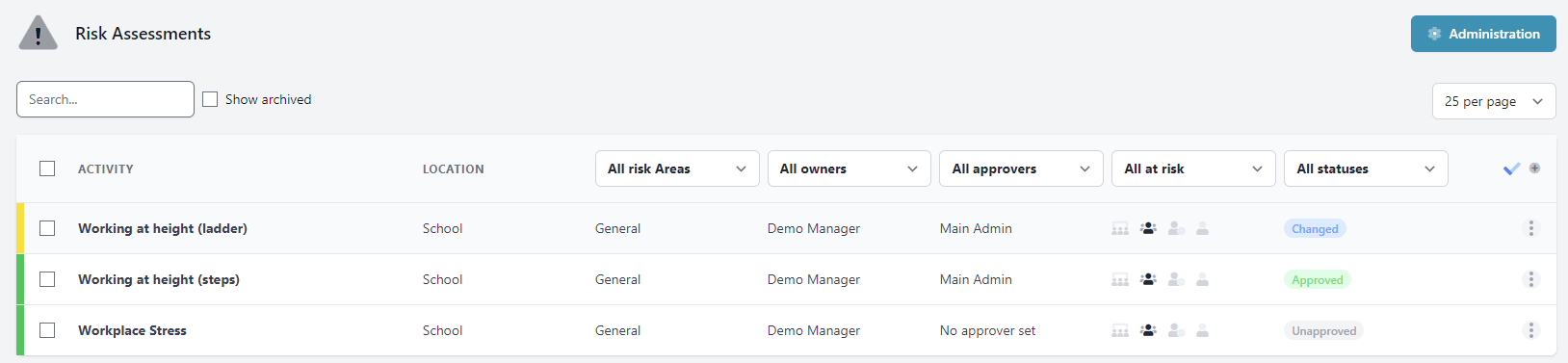Click General risk area in the steps row
Viewport: 1568px width, 363px height.
[x=618, y=279]
